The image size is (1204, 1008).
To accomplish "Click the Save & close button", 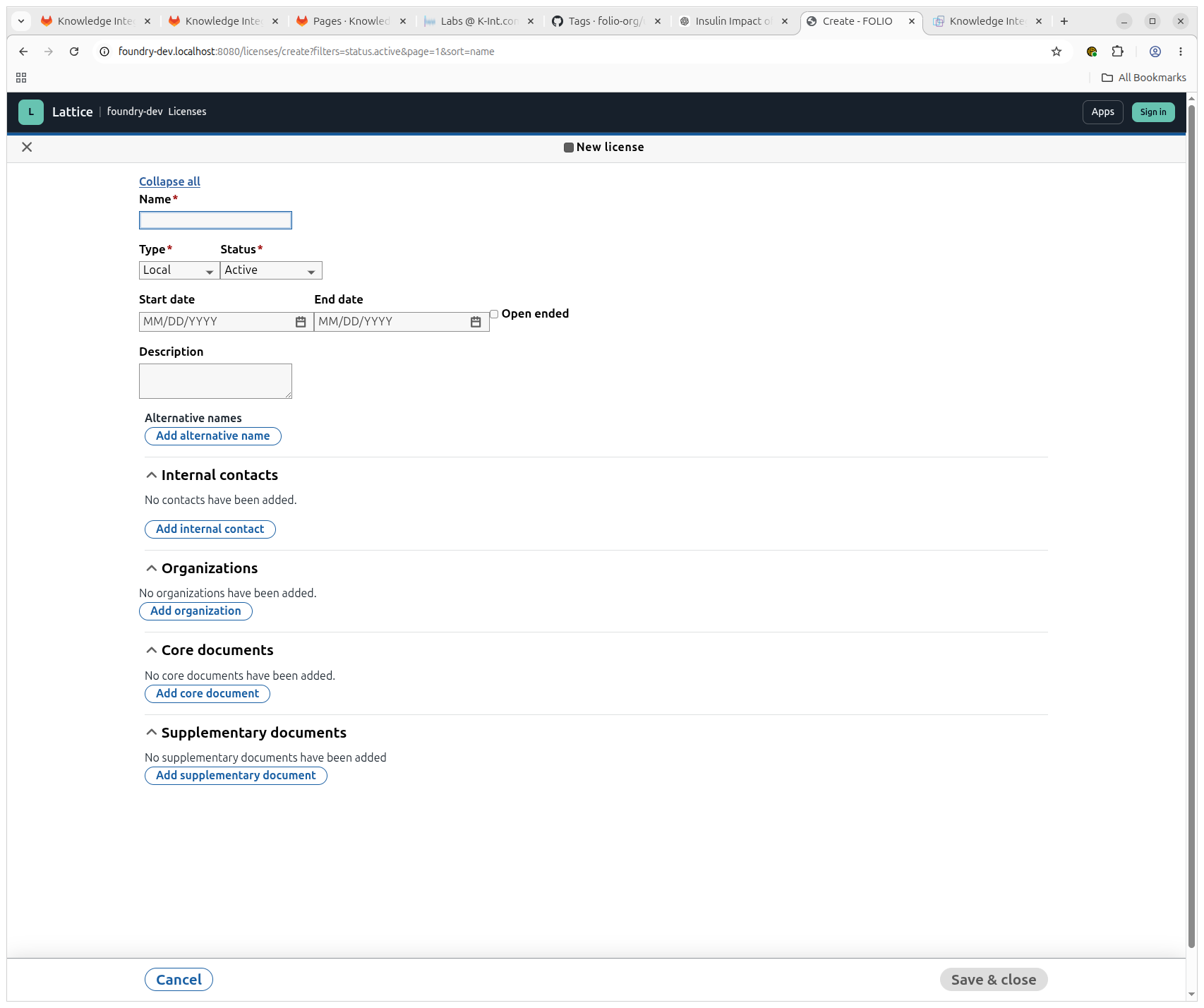I will pyautogui.click(x=994, y=980).
